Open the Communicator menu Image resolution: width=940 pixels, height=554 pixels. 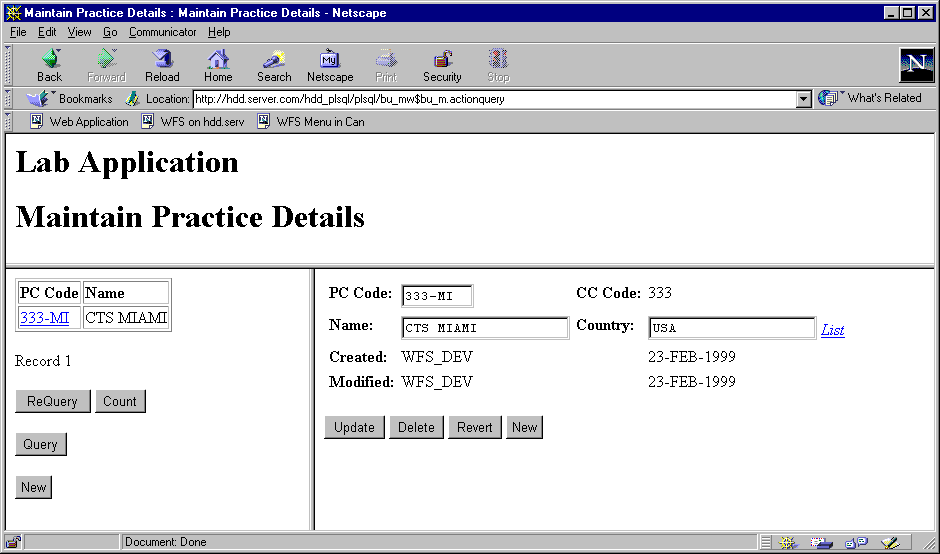(162, 32)
